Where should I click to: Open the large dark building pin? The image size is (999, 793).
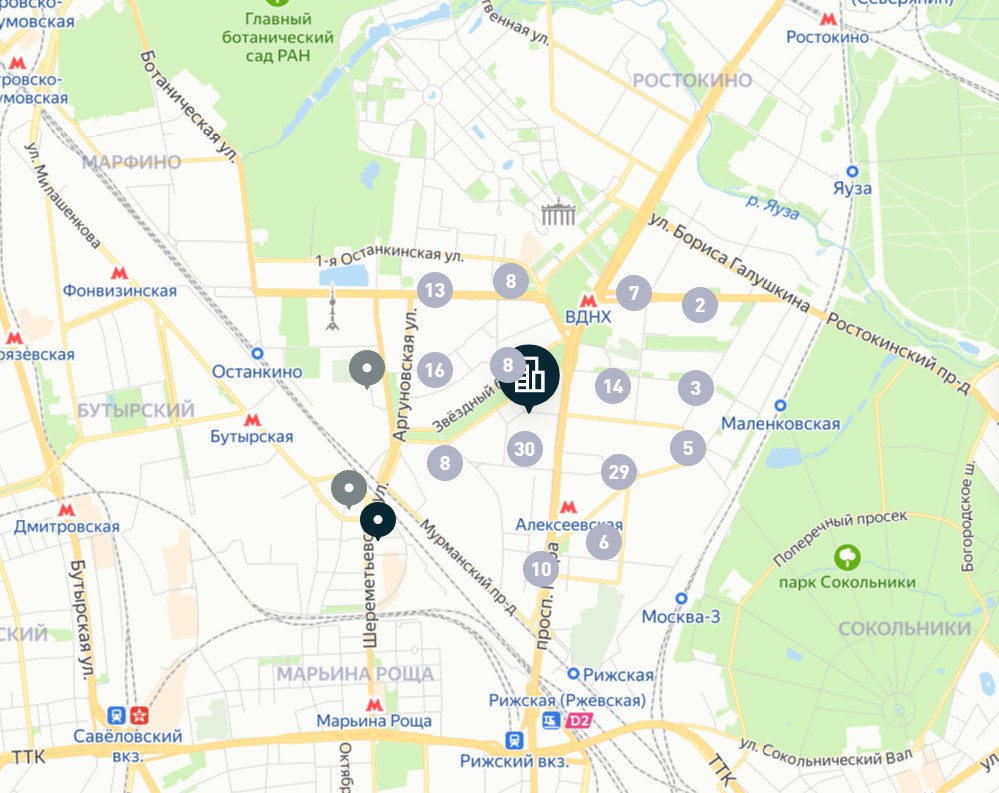[529, 376]
